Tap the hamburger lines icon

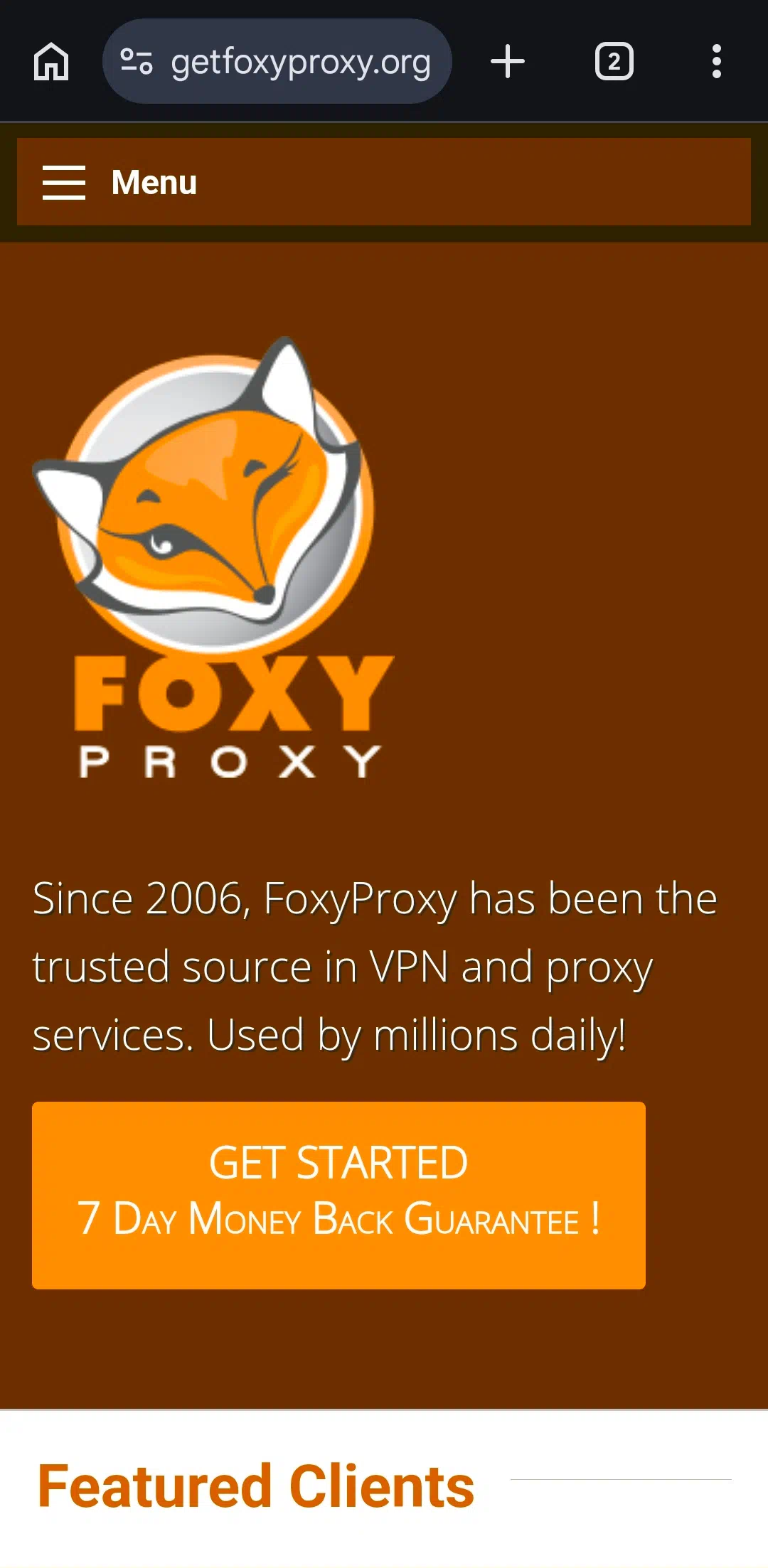point(64,183)
